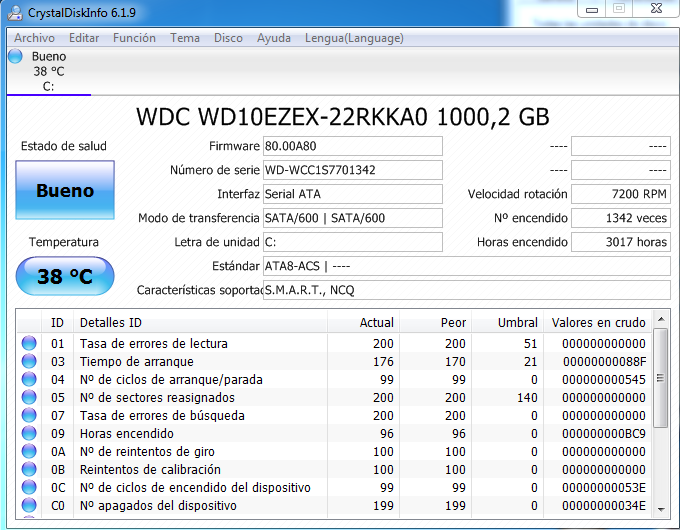
Task: Click raw value 0000000088F
Action: 605,362
